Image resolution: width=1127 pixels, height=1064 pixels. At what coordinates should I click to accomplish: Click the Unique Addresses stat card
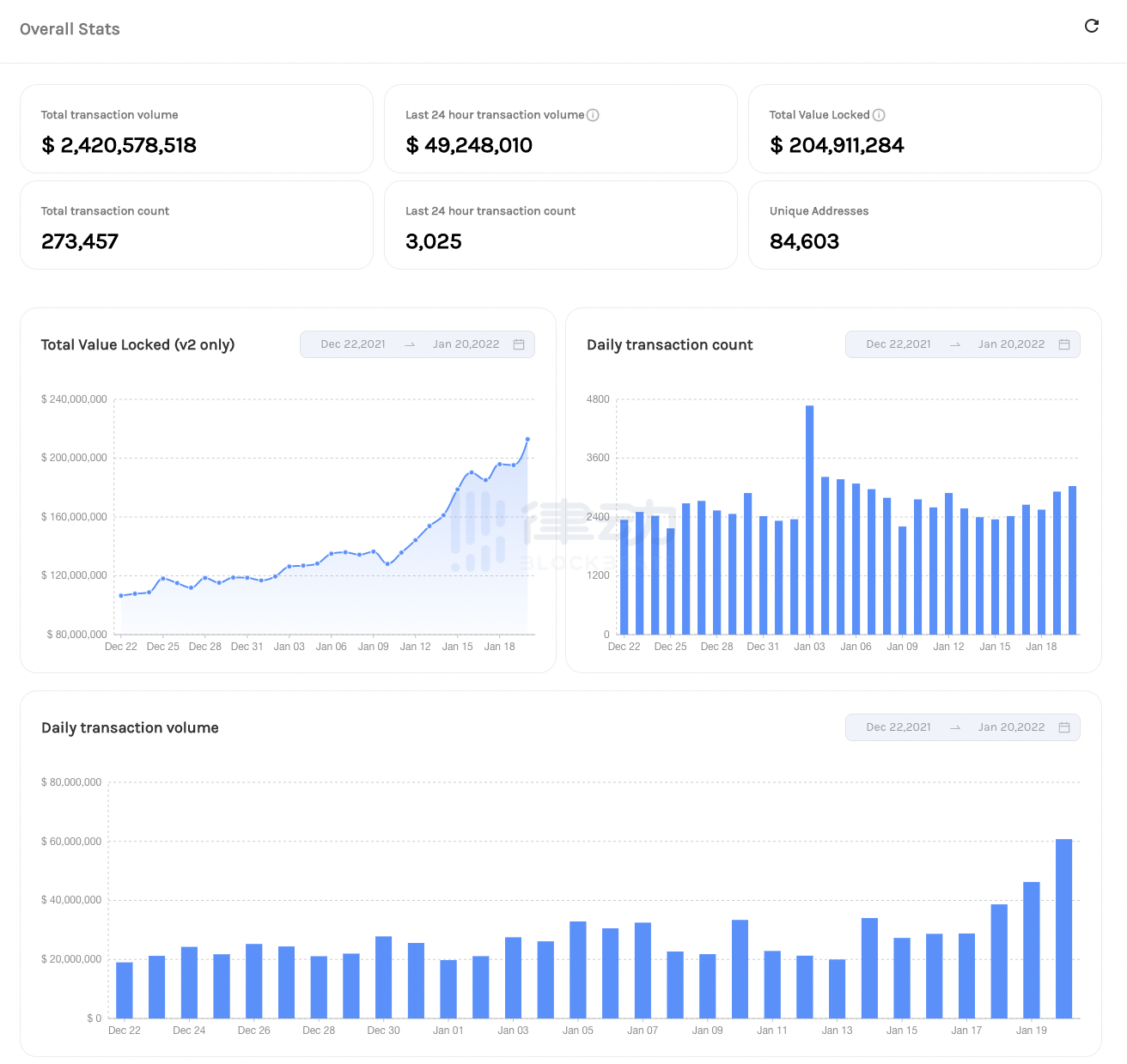924,225
